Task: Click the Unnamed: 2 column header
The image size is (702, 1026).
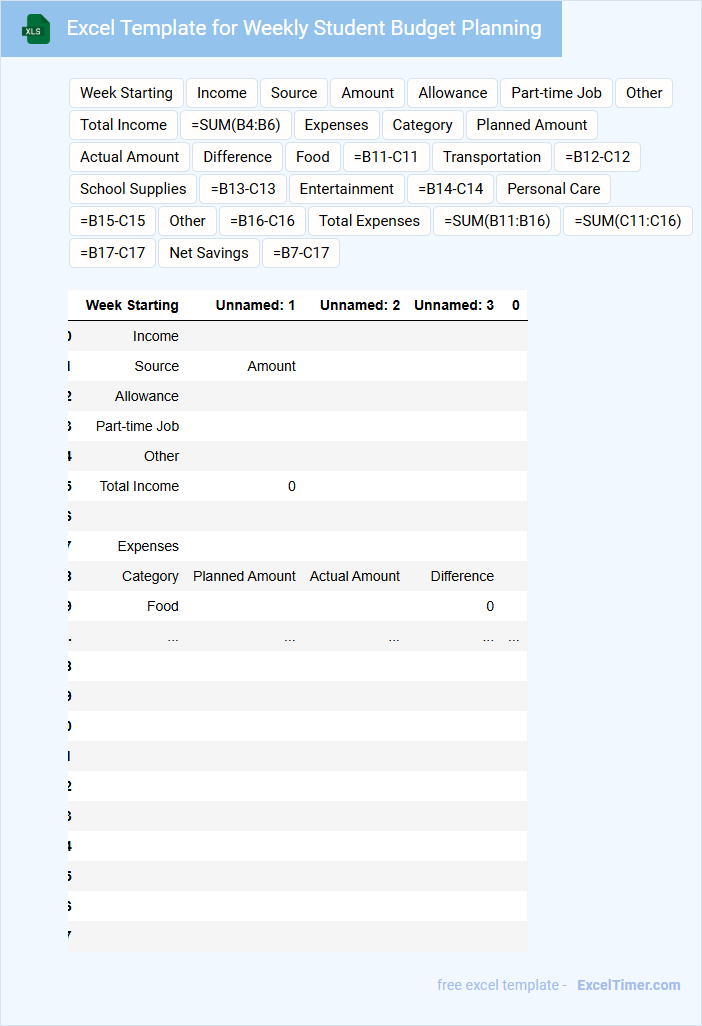Action: click(360, 306)
